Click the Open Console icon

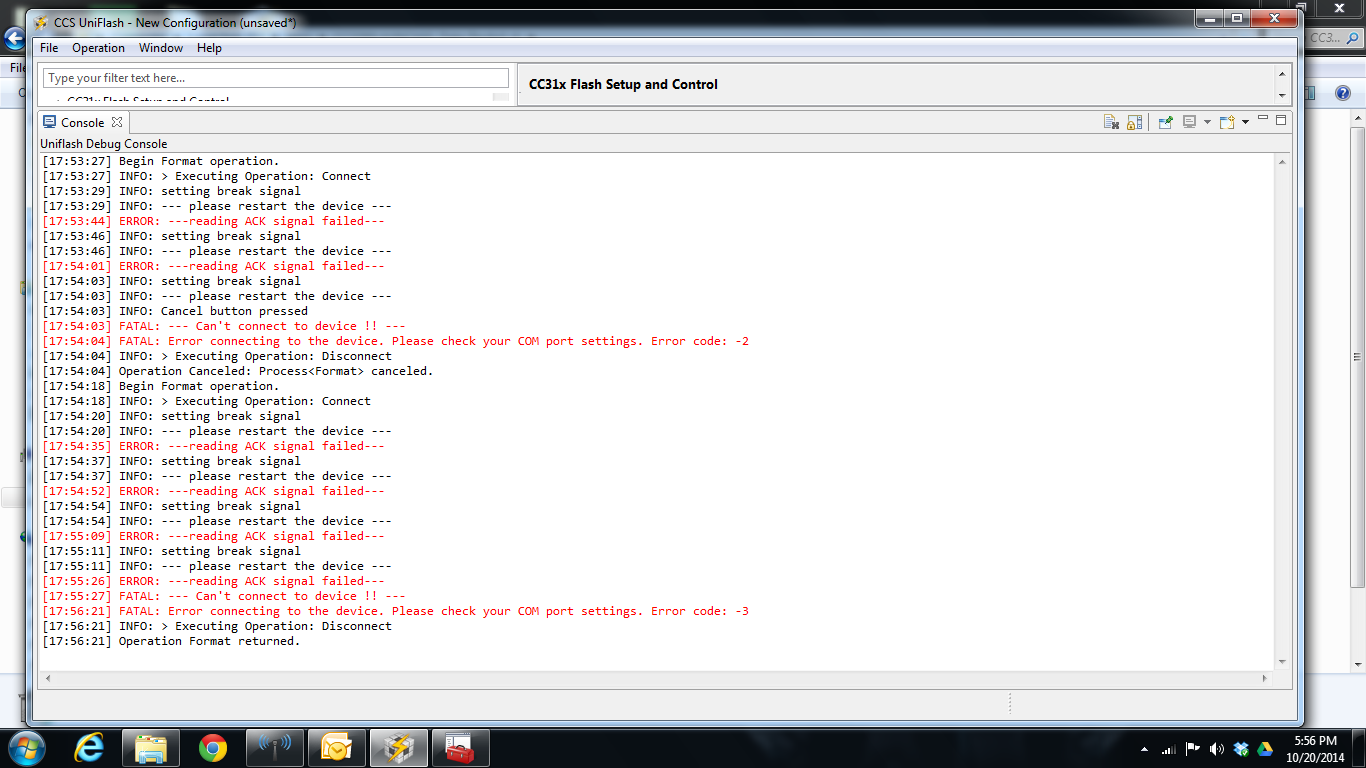tap(1227, 122)
